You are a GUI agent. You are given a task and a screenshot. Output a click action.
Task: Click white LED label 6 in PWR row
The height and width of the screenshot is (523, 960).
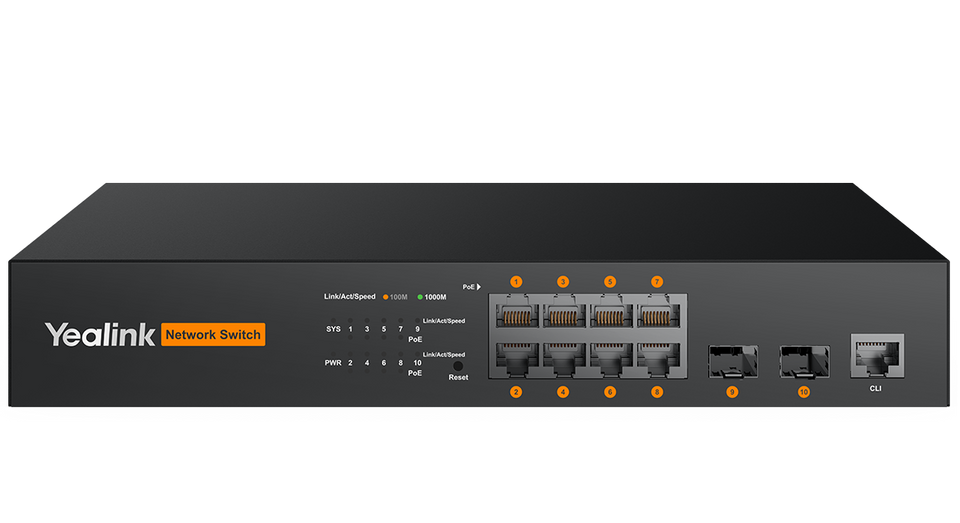[x=384, y=363]
